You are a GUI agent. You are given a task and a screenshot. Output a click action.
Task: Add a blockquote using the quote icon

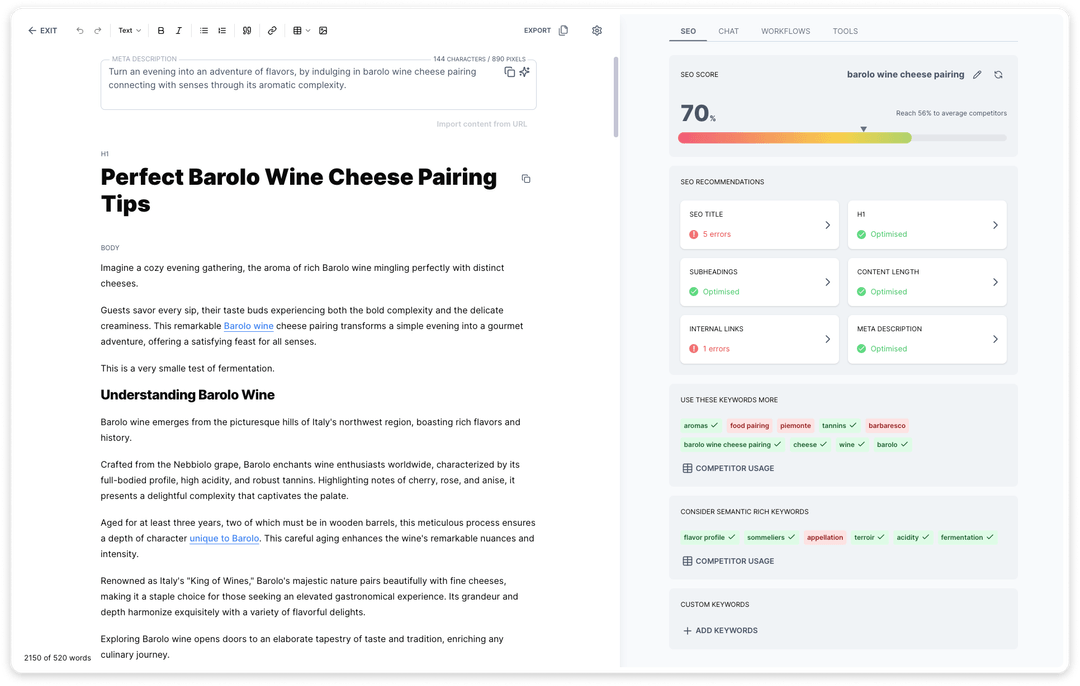point(247,31)
